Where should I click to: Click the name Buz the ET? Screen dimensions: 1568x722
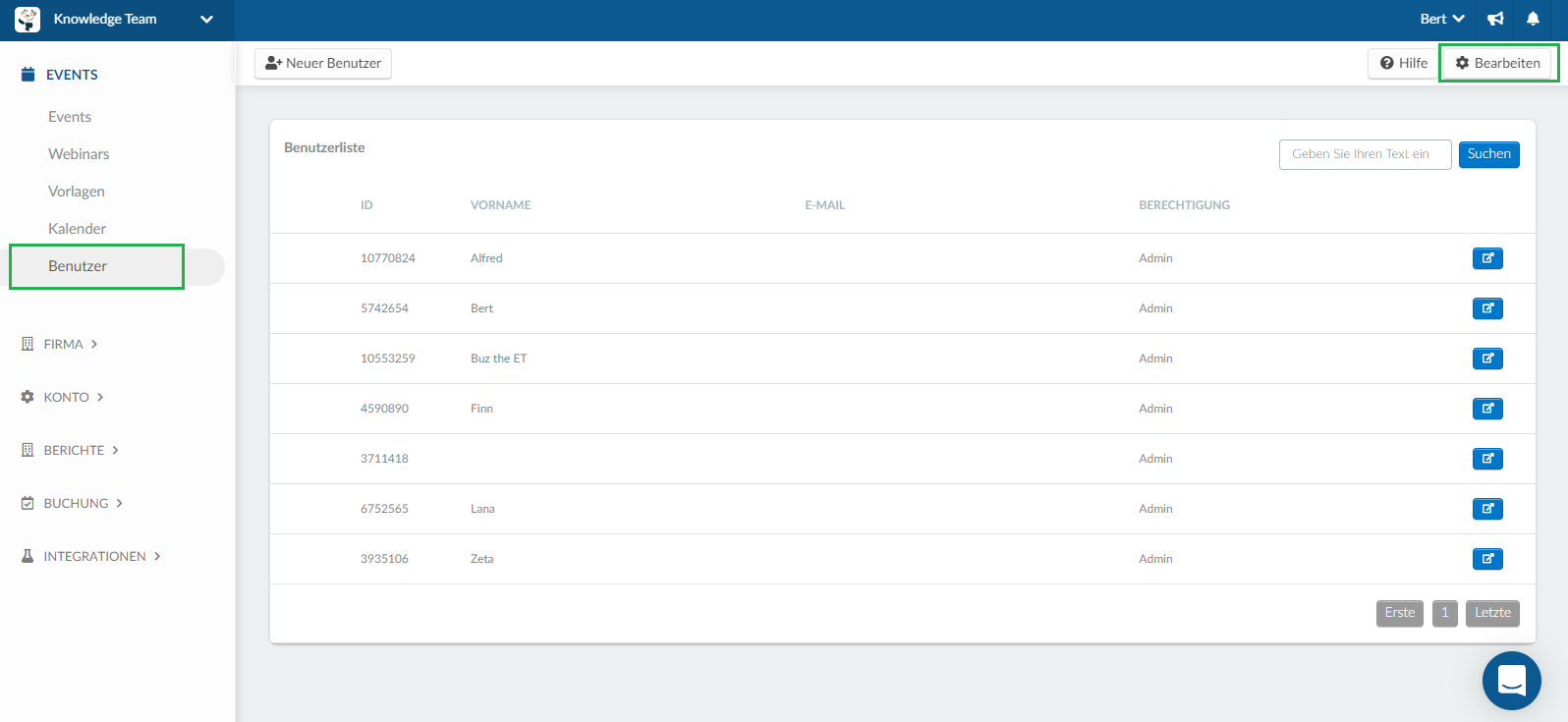point(498,359)
